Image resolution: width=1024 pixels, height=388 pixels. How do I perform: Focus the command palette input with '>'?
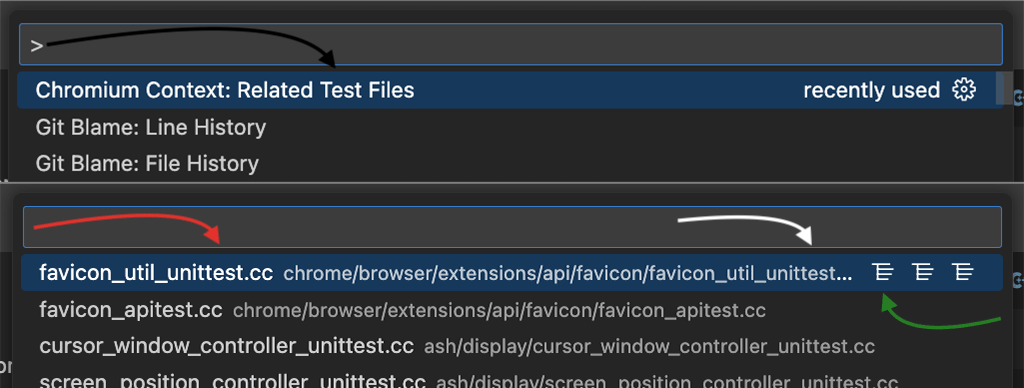(511, 44)
